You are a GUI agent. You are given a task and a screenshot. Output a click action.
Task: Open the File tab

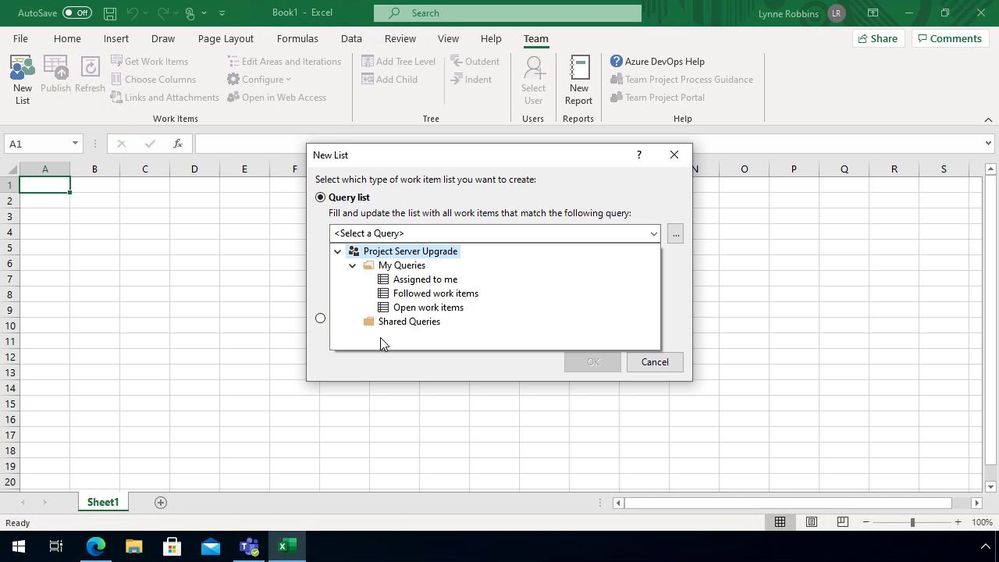[x=20, y=38]
